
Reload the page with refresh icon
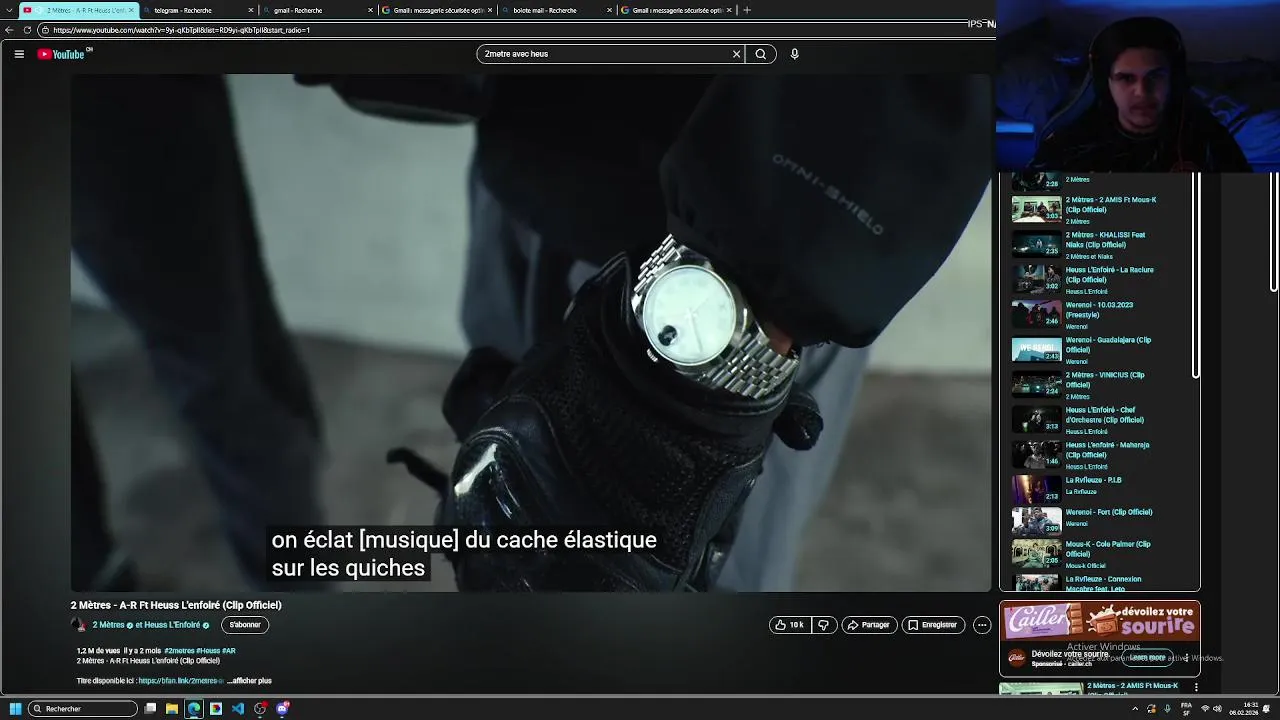27,30
